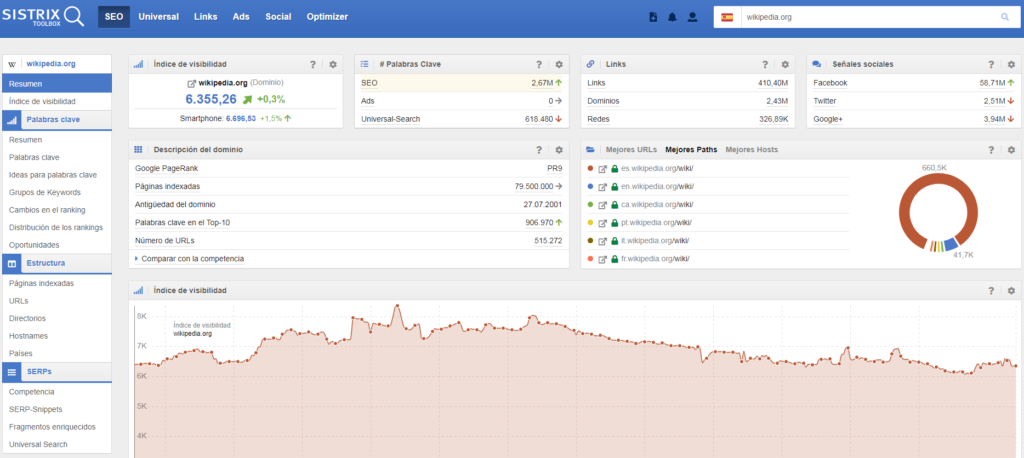
Task: Open the user account icon
Action: pos(692,18)
